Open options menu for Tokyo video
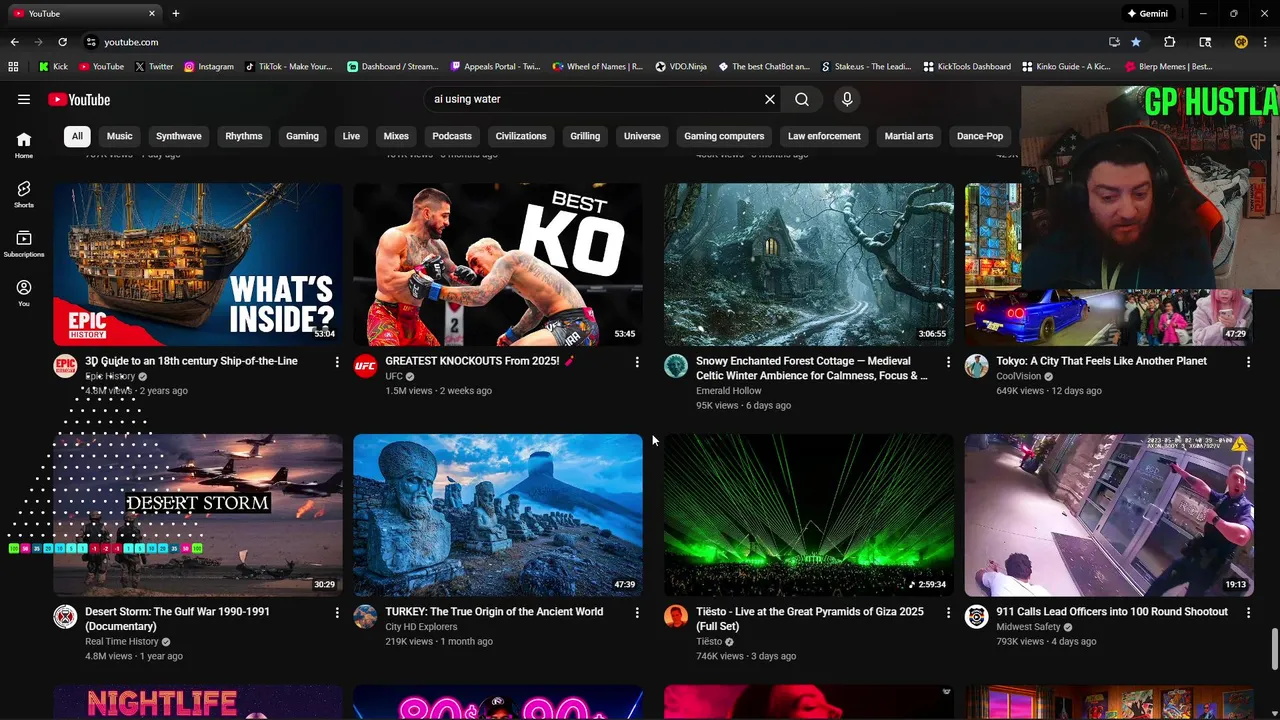This screenshot has height=720, width=1280. point(1248,362)
